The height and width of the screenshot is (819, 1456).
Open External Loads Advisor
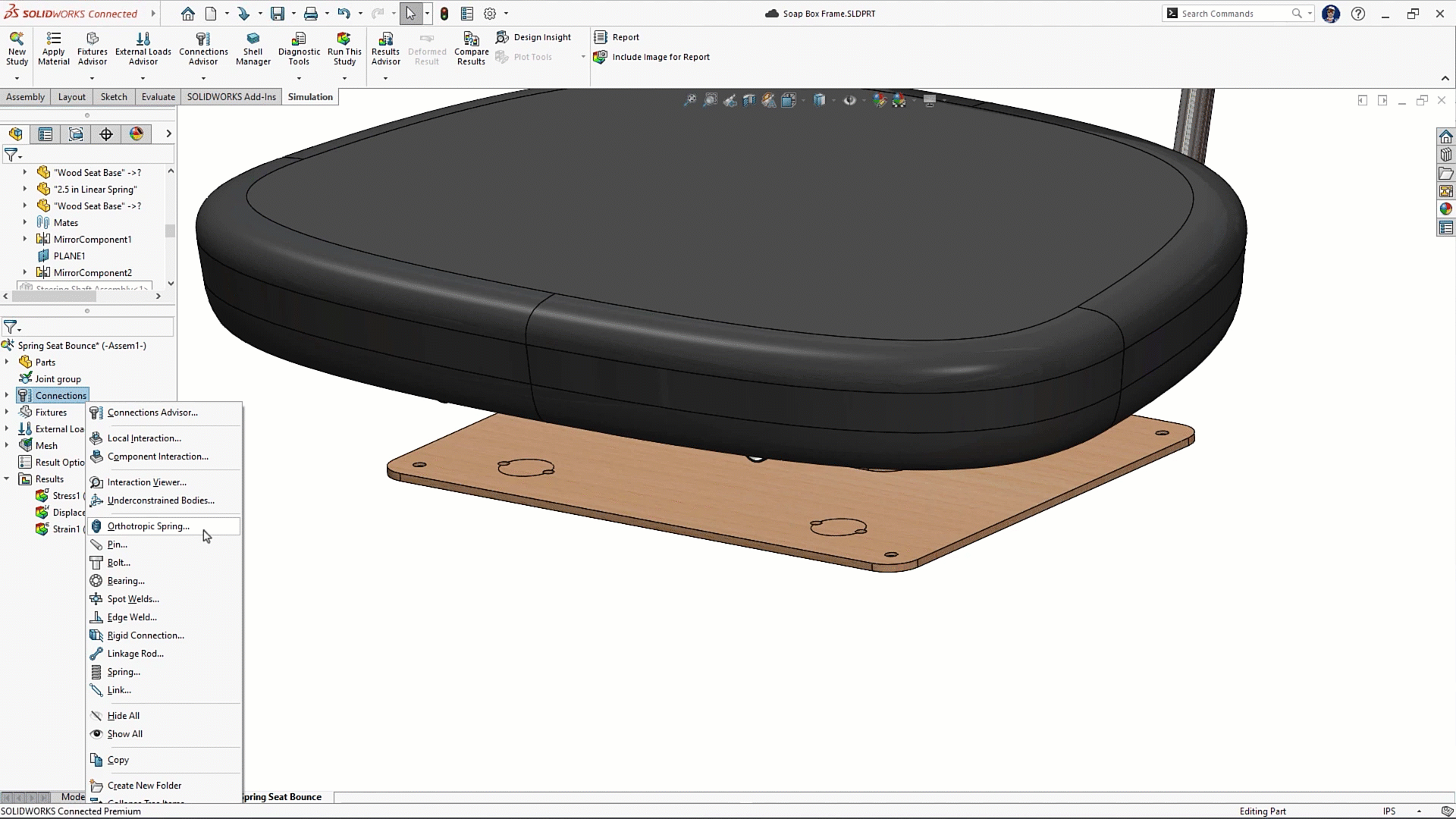click(x=143, y=49)
